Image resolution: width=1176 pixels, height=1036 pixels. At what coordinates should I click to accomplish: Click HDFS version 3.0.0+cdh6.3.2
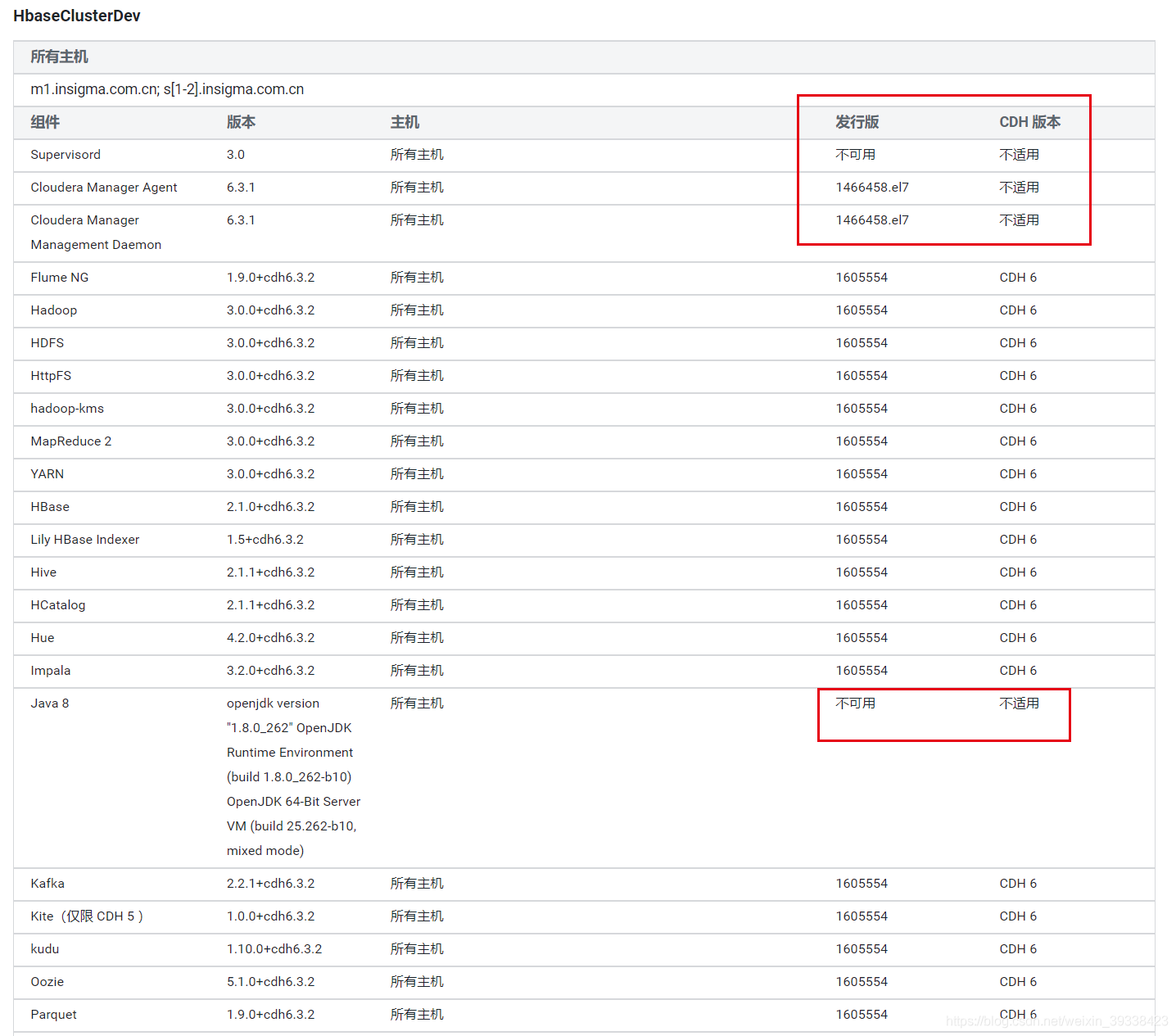[271, 343]
